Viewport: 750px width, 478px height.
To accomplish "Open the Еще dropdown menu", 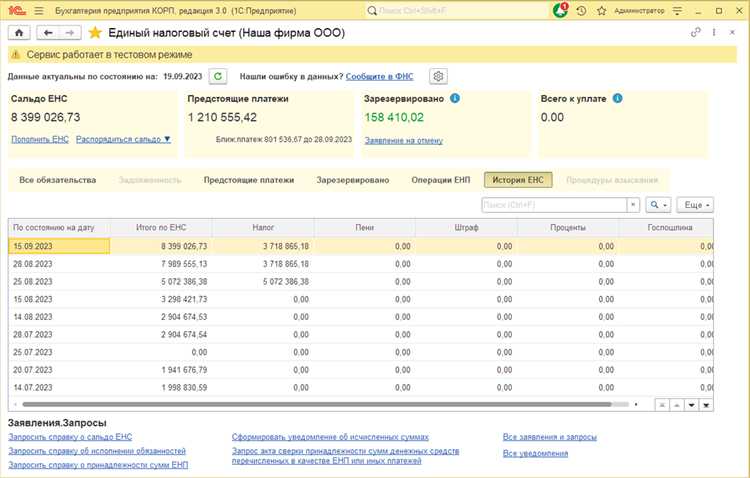I will coord(695,205).
